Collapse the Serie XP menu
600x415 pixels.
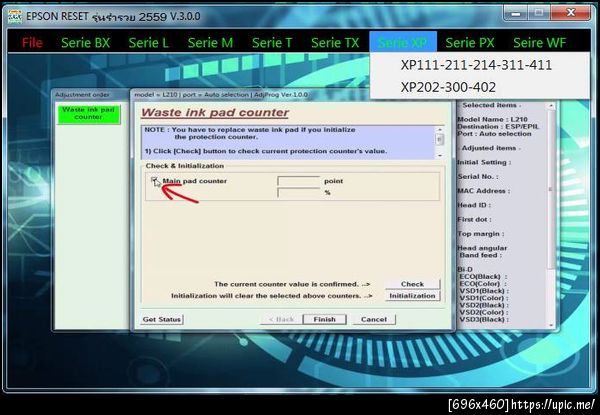pos(403,42)
